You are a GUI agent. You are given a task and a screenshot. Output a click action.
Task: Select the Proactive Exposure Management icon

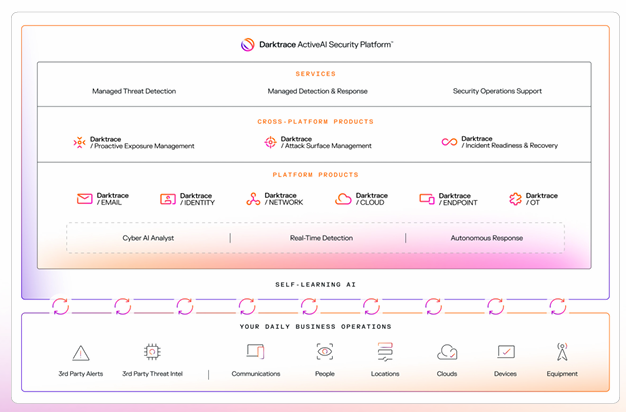tap(79, 143)
